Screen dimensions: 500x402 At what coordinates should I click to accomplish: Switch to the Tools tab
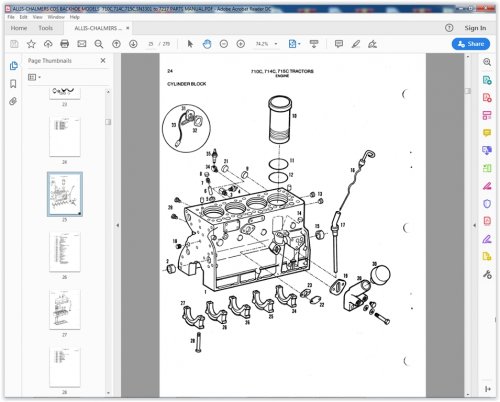[x=45, y=28]
